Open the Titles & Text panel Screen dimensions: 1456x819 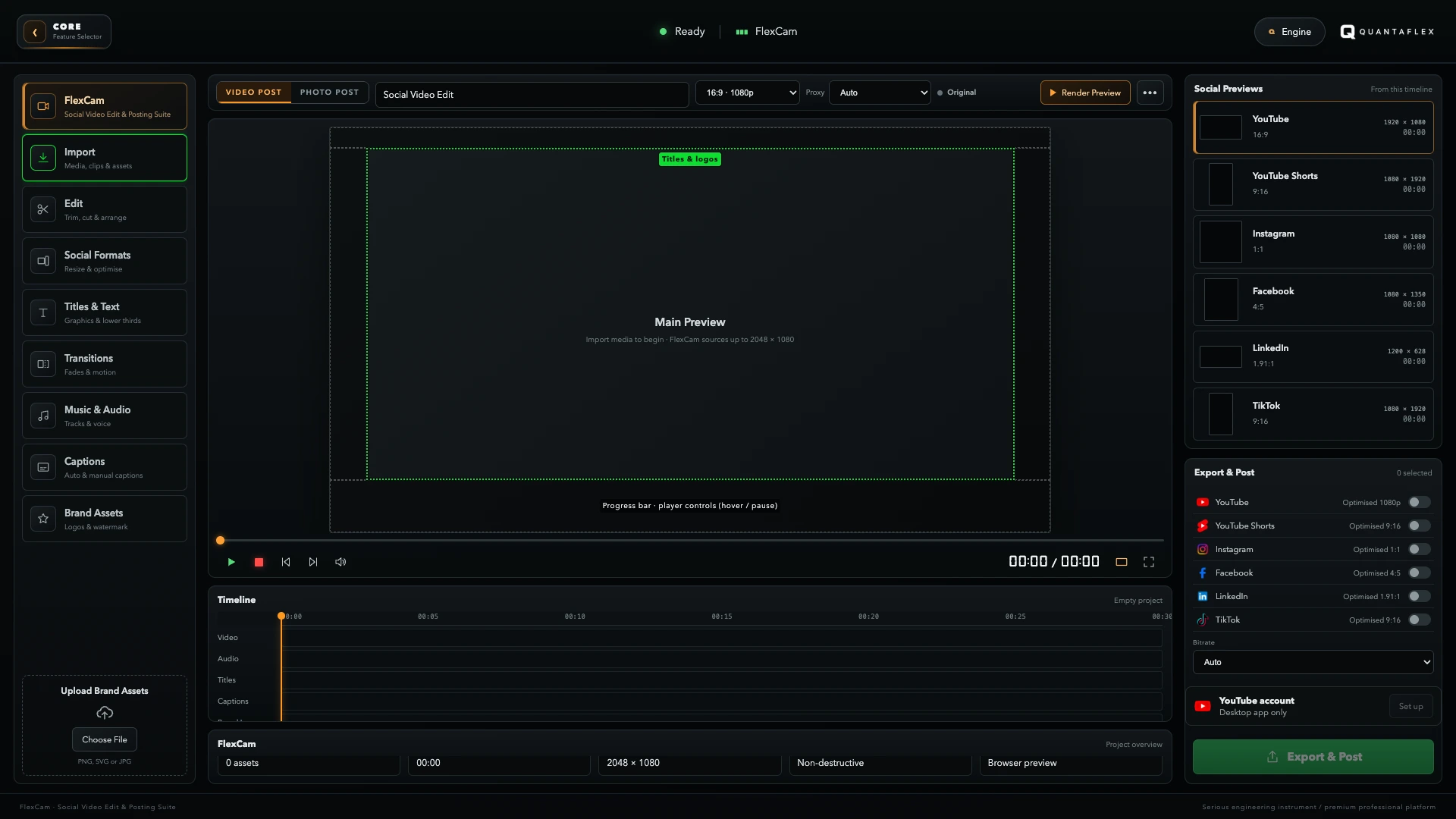[x=105, y=312]
